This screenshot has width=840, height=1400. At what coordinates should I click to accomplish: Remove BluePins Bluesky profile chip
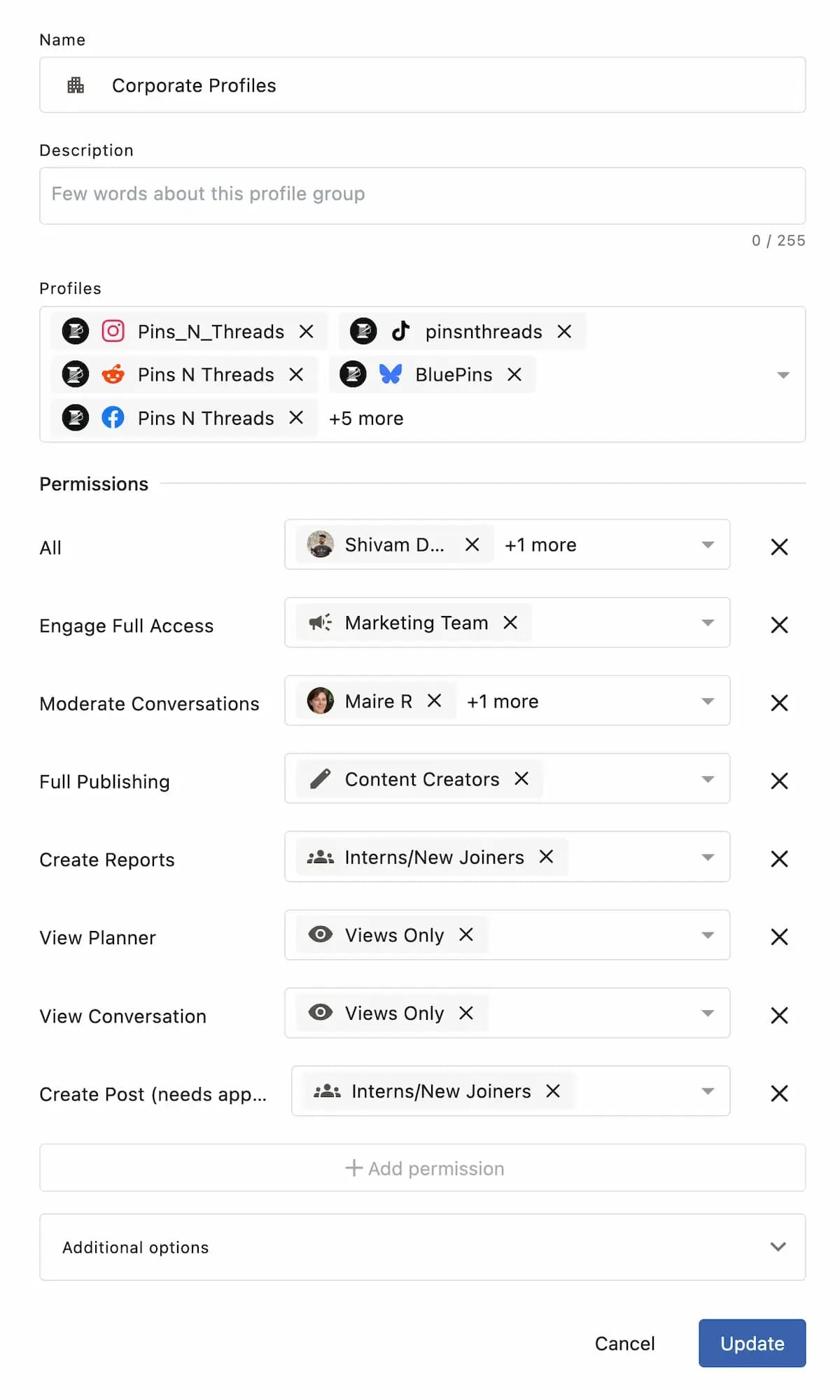[x=514, y=374]
